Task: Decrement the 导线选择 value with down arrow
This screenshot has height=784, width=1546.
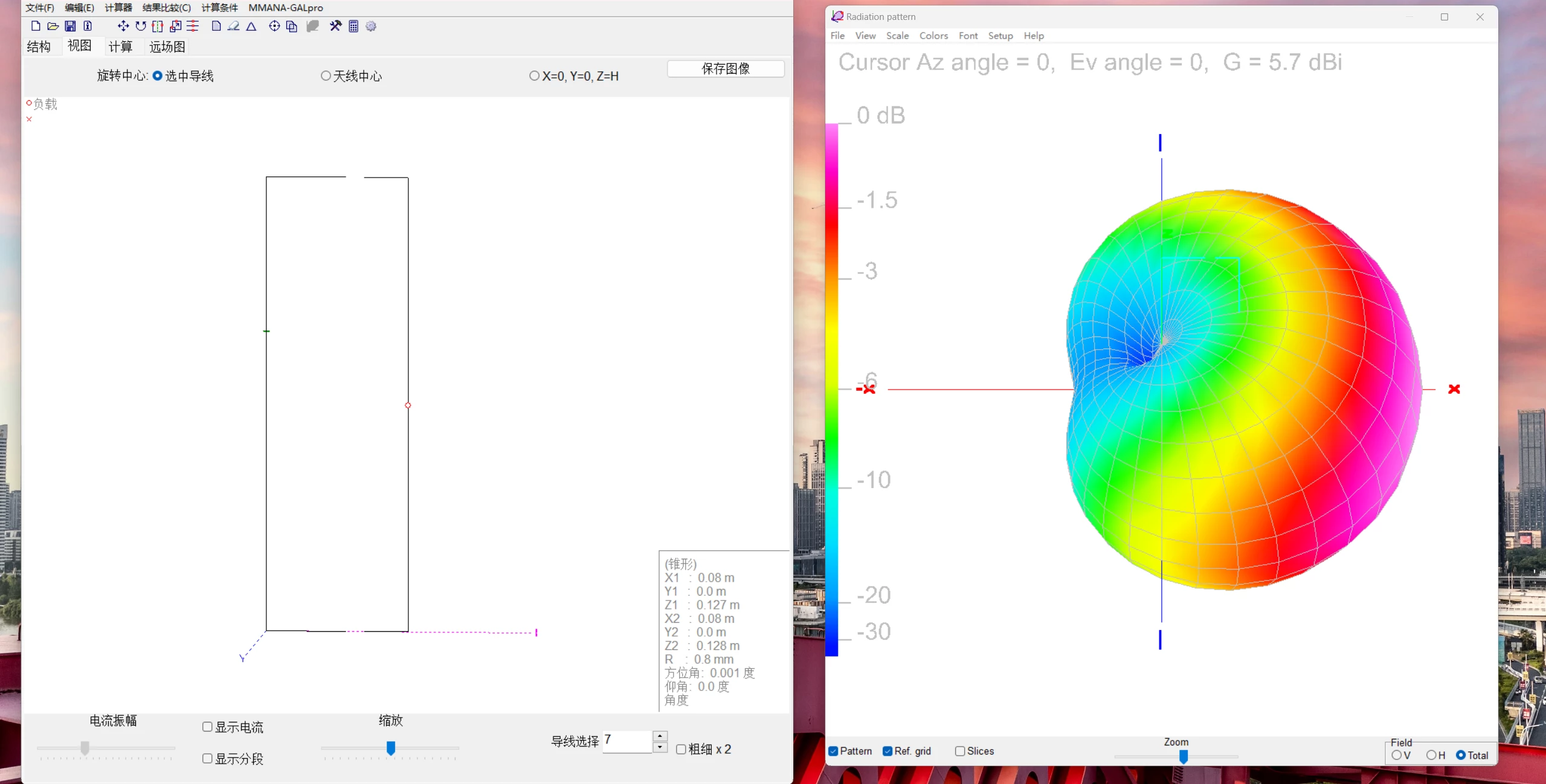Action: click(x=660, y=747)
